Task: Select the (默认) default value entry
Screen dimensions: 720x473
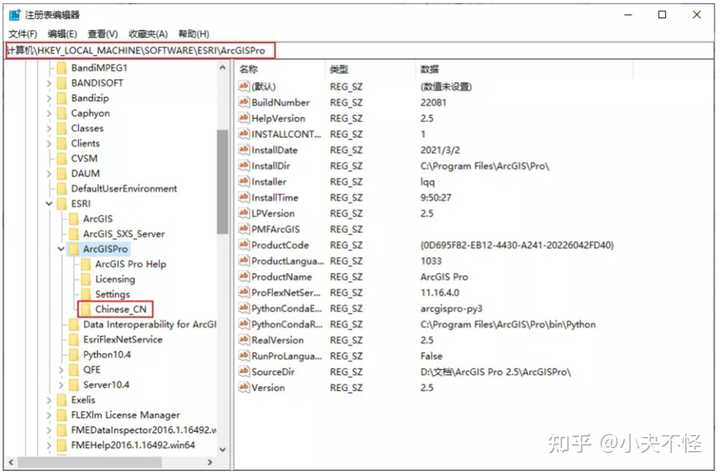Action: click(264, 87)
